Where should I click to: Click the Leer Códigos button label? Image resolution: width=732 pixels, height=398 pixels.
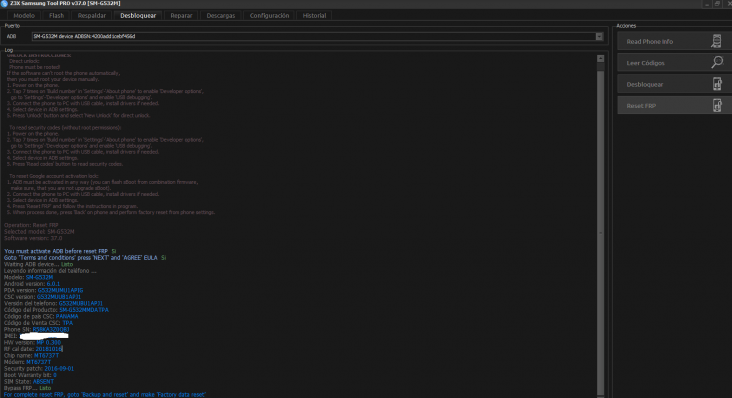645,63
